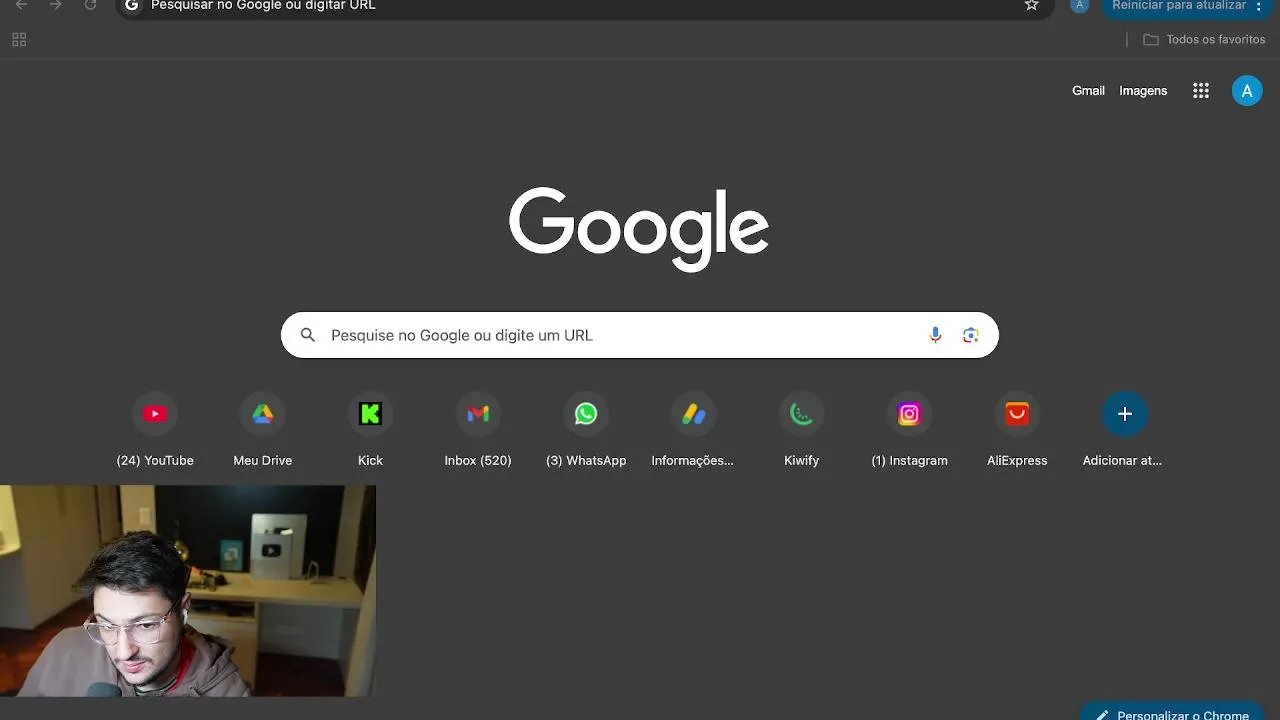This screenshot has height=720, width=1280.
Task: Click the "(24) YouTube" label
Action: (155, 461)
